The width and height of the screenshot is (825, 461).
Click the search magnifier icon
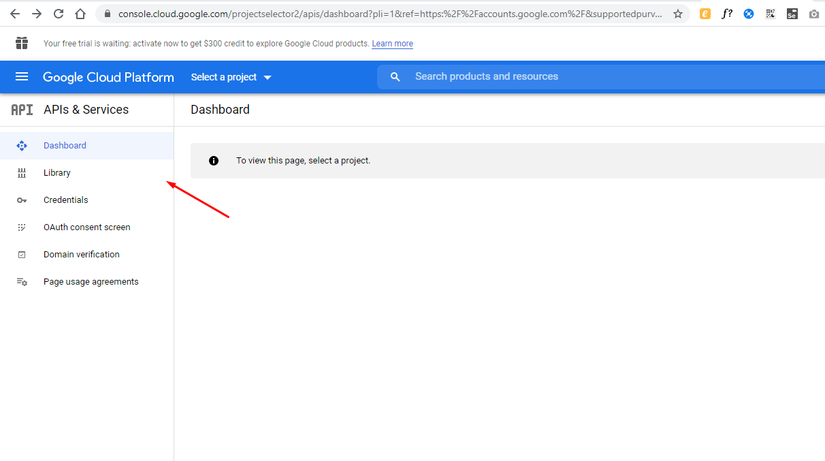tap(395, 77)
